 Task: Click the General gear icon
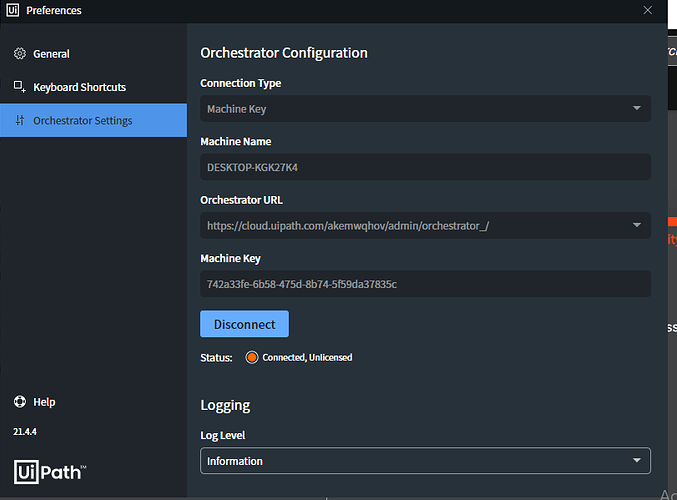pos(19,54)
